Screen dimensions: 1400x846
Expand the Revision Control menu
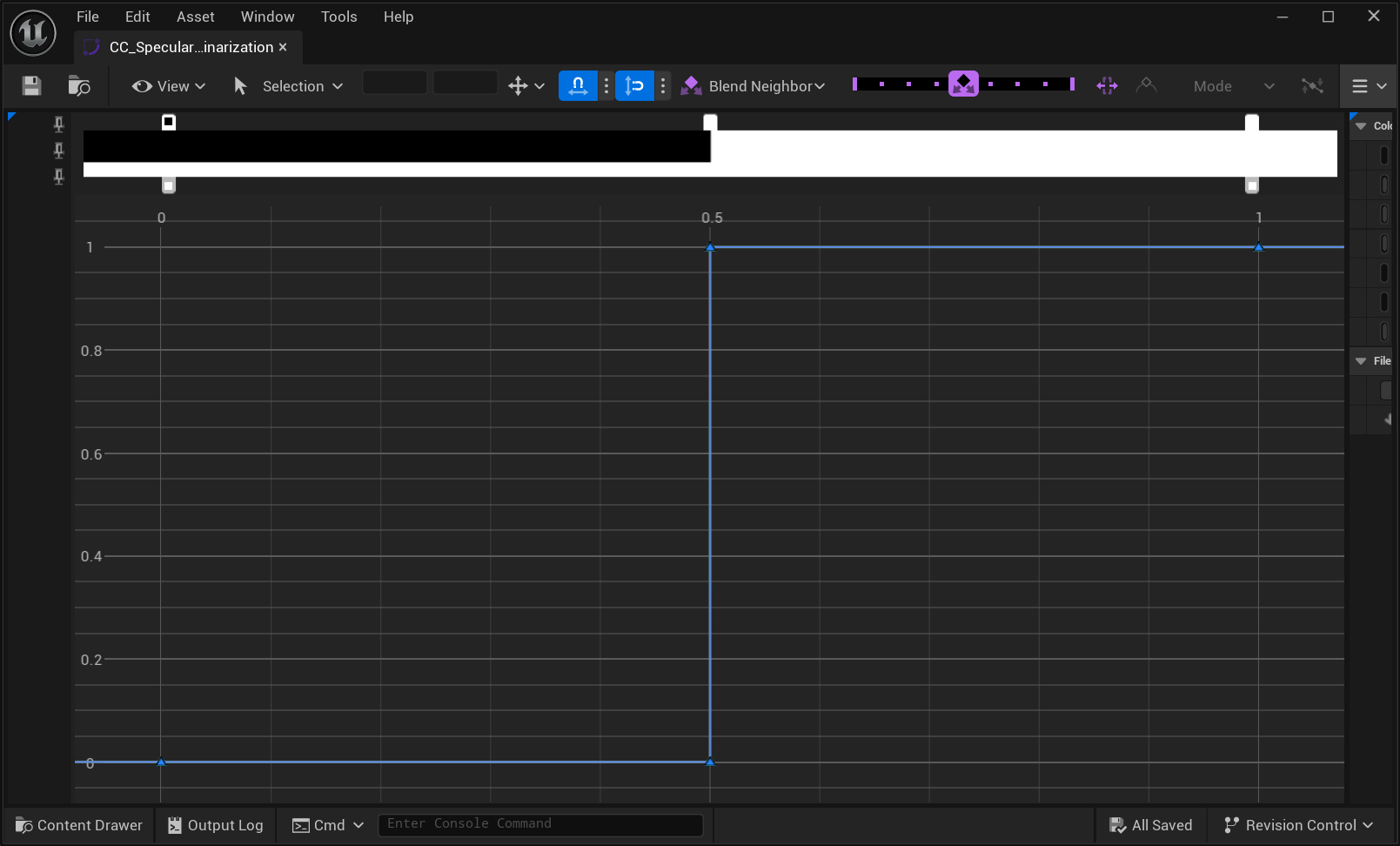[x=1298, y=825]
